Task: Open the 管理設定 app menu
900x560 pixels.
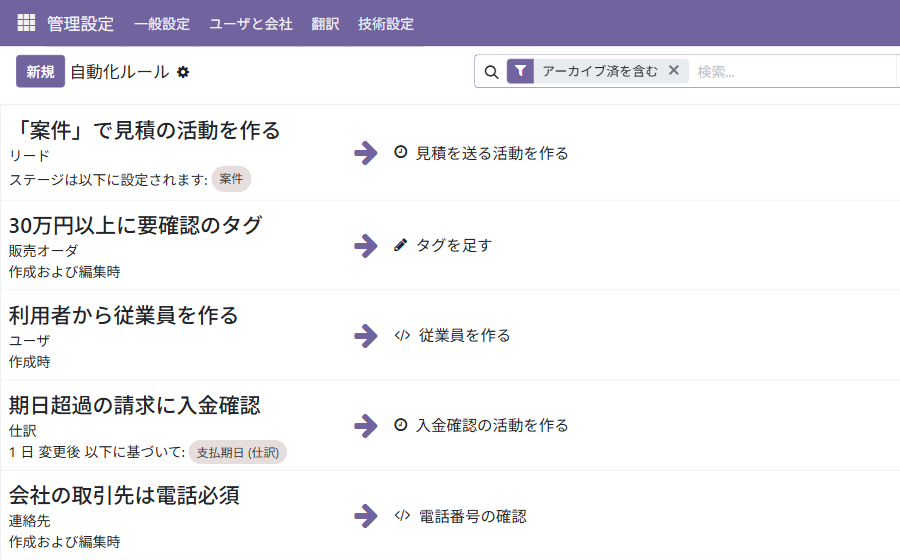Action: click(x=80, y=24)
